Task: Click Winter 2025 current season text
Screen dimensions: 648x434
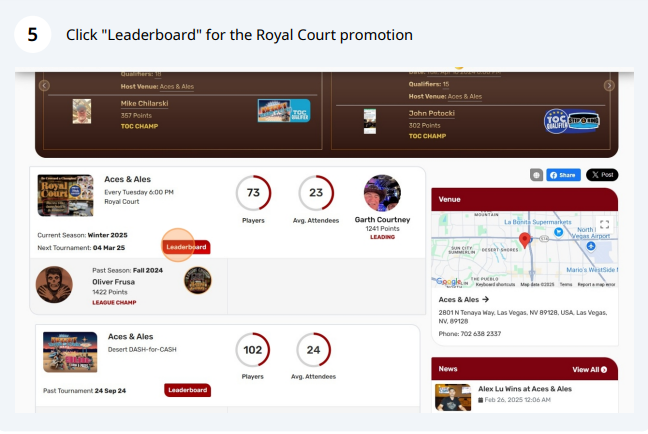Action: [x=107, y=235]
